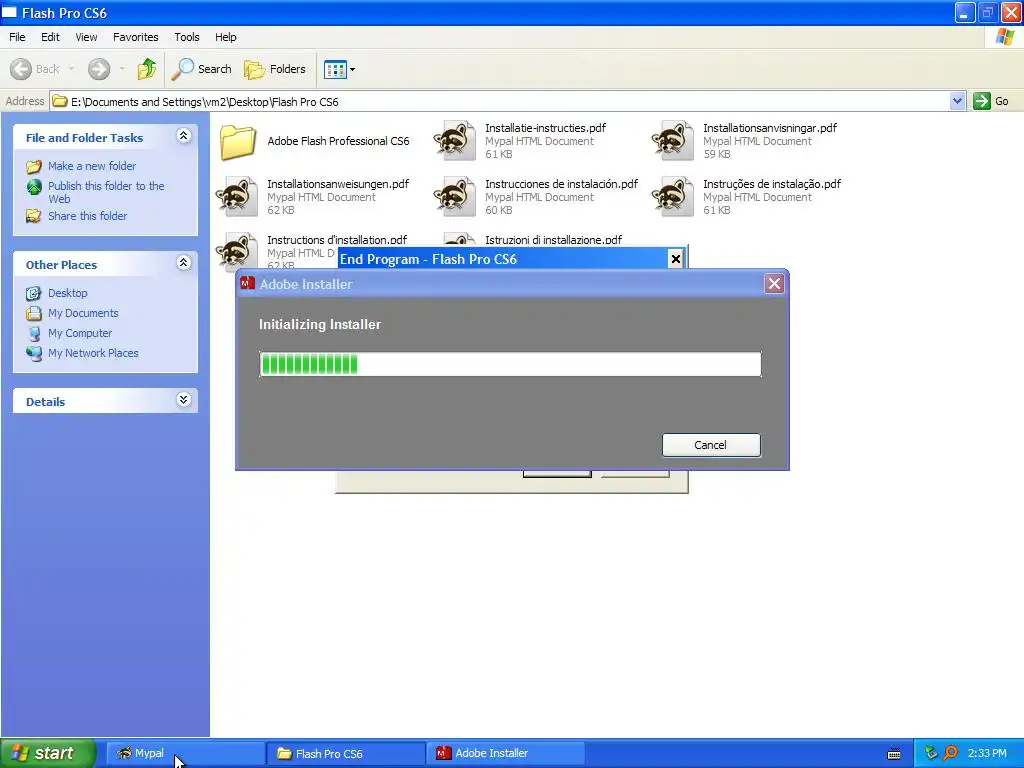Open the Edit menu
This screenshot has height=768, width=1024.
pos(50,37)
